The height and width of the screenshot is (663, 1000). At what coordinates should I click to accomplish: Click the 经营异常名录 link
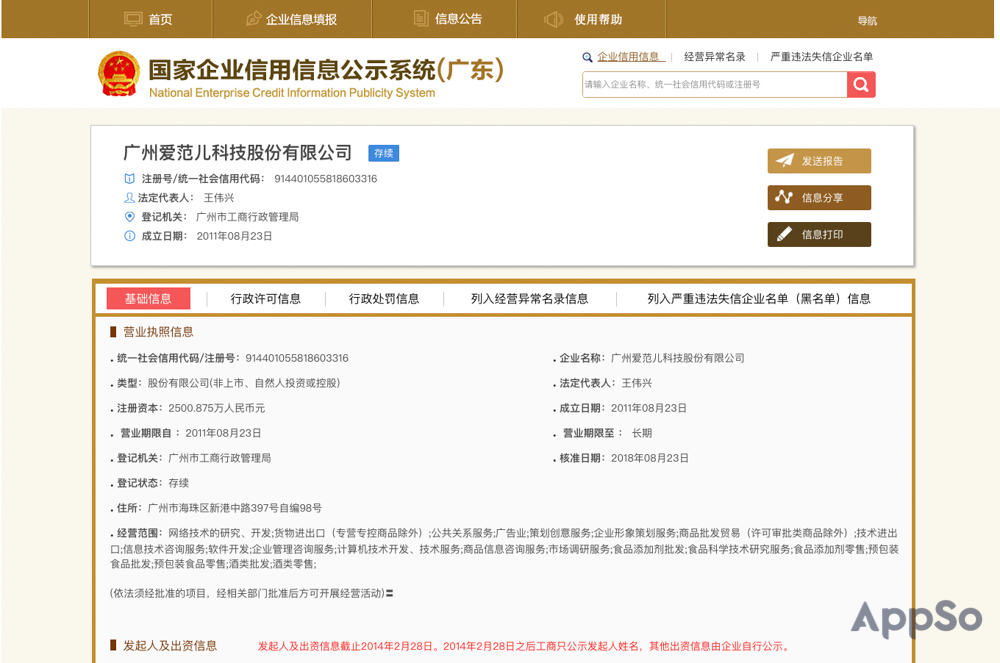tap(716, 57)
